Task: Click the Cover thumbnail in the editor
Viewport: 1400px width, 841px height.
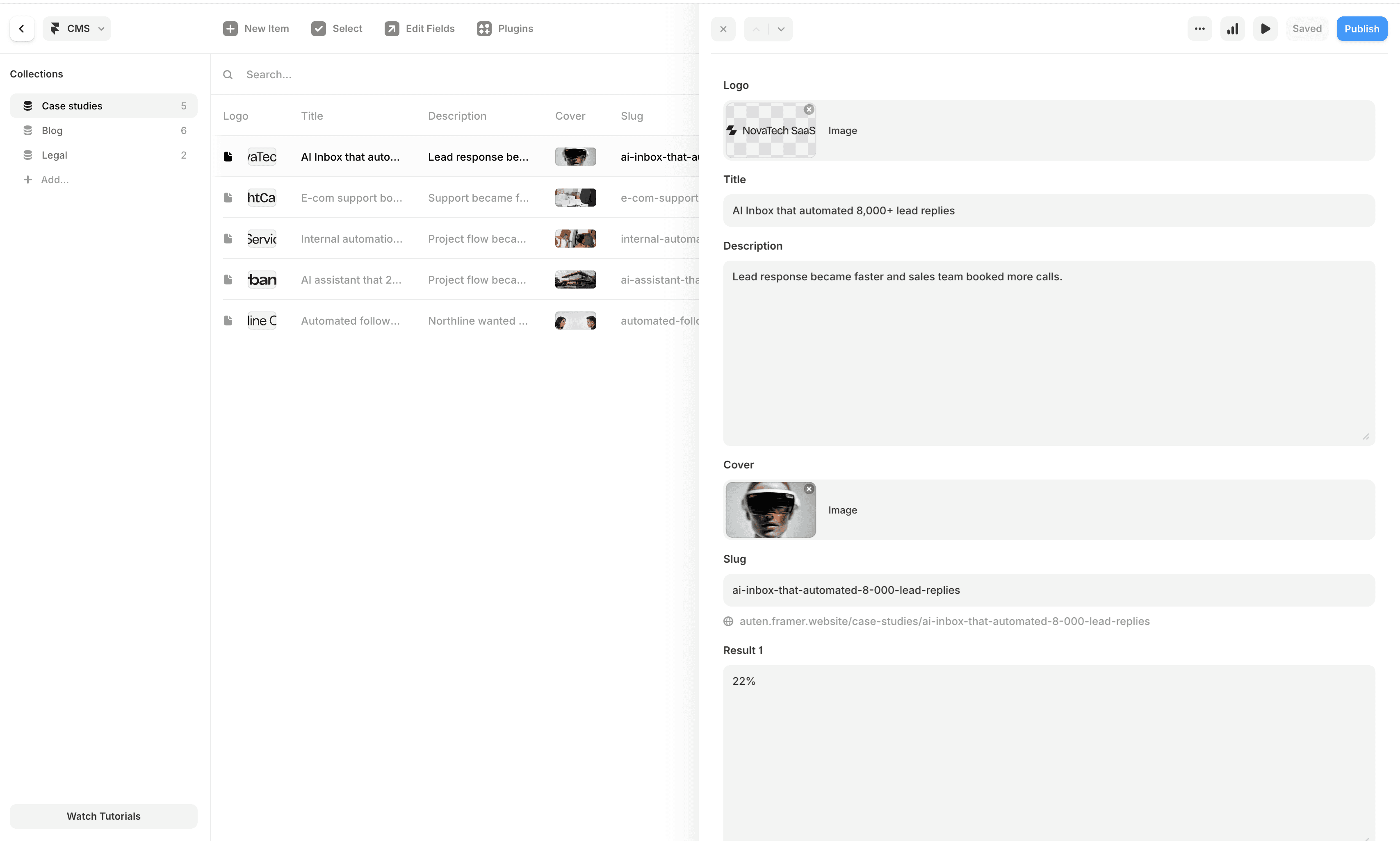Action: pyautogui.click(x=770, y=510)
